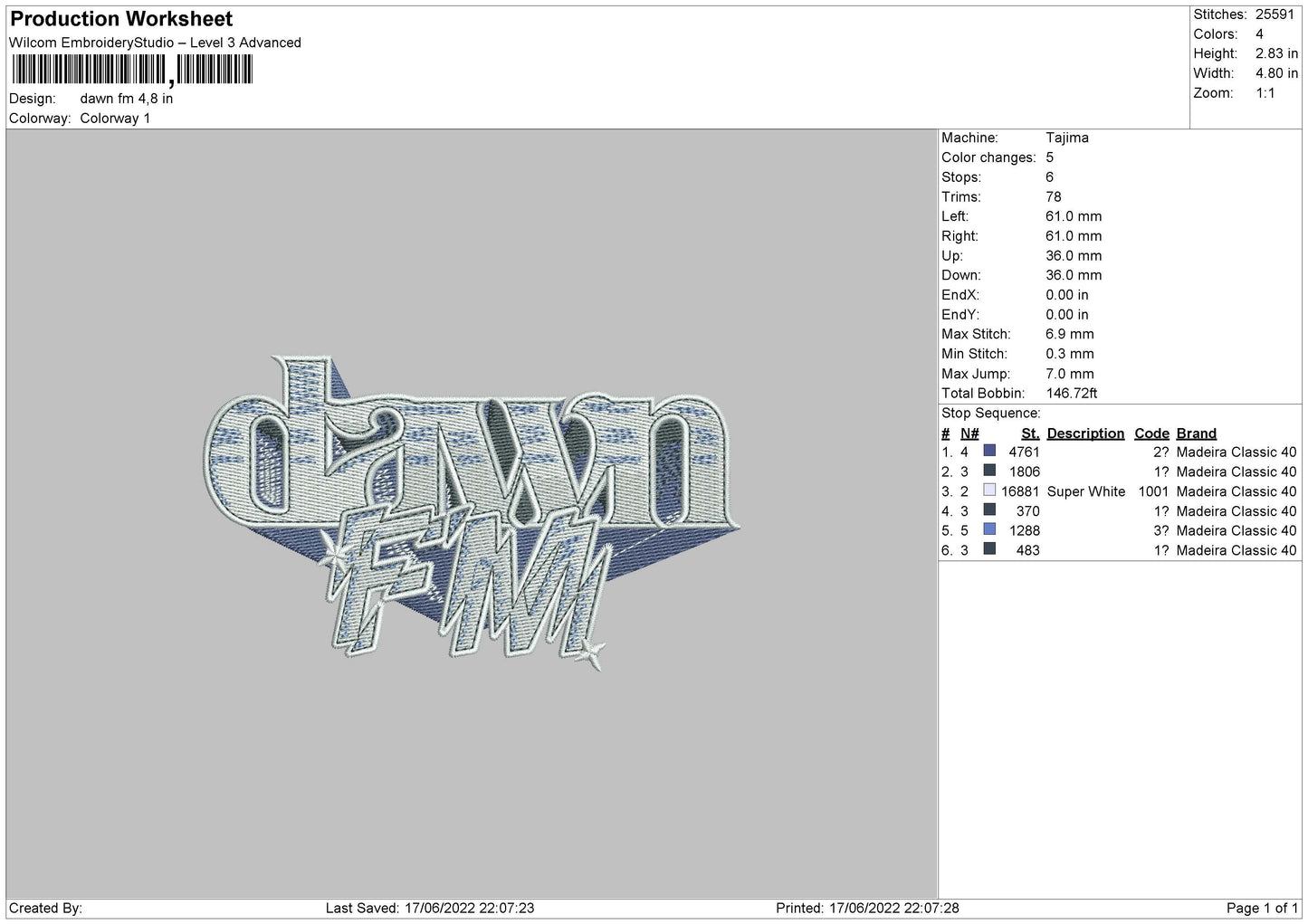Click the 'Code' column header
This screenshot has width=1308, height=924.
click(1151, 433)
